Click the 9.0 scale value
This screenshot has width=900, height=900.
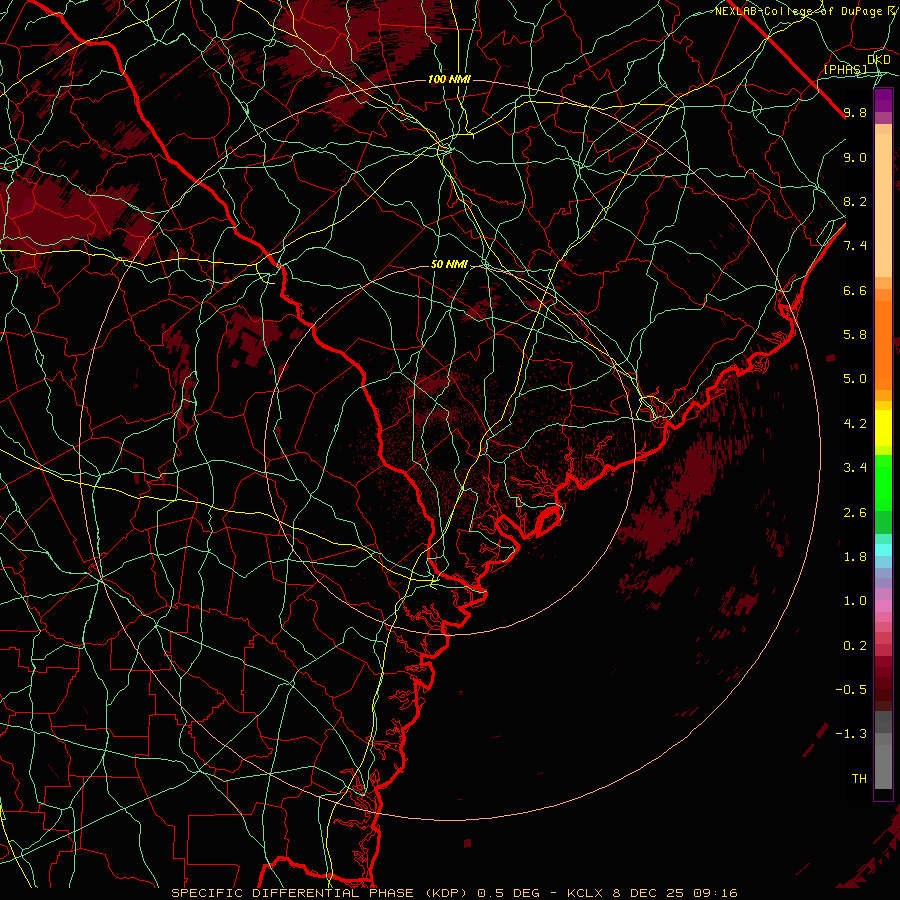pyautogui.click(x=855, y=157)
